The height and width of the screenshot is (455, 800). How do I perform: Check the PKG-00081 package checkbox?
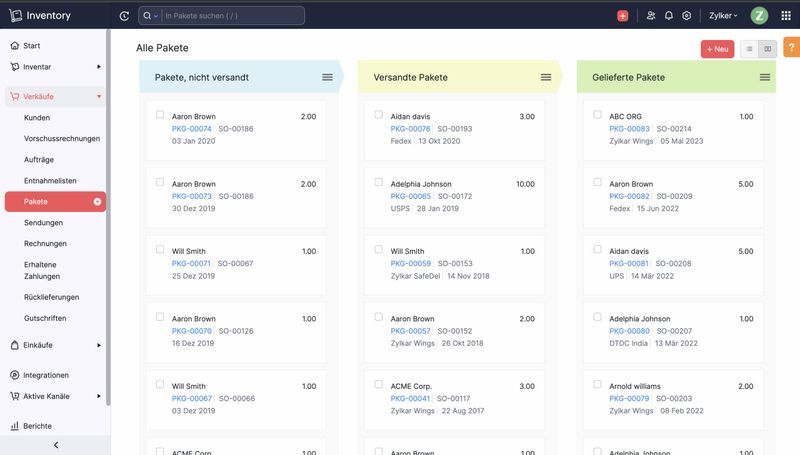click(x=597, y=249)
